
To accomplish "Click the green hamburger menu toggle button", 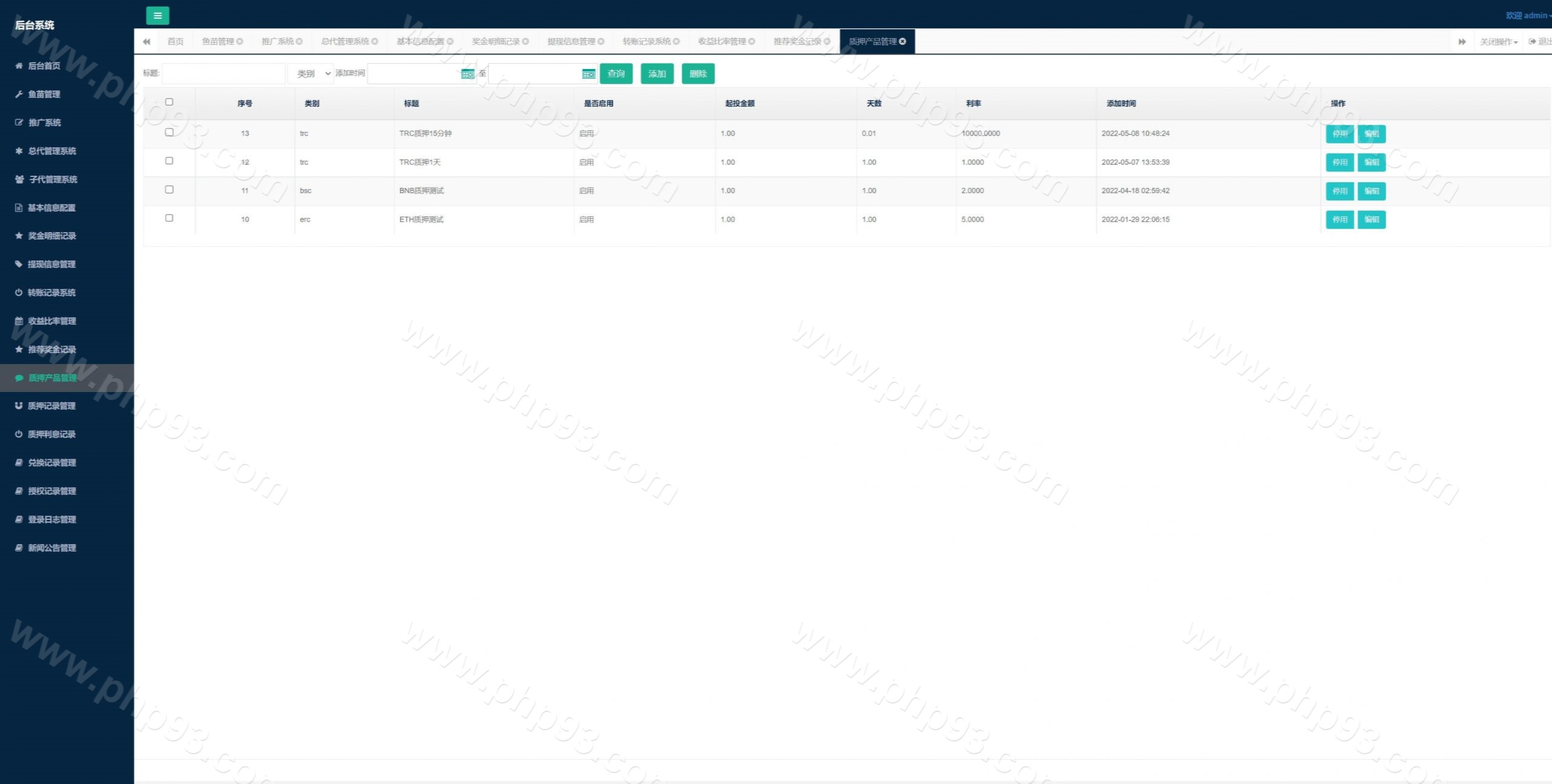I will click(158, 16).
